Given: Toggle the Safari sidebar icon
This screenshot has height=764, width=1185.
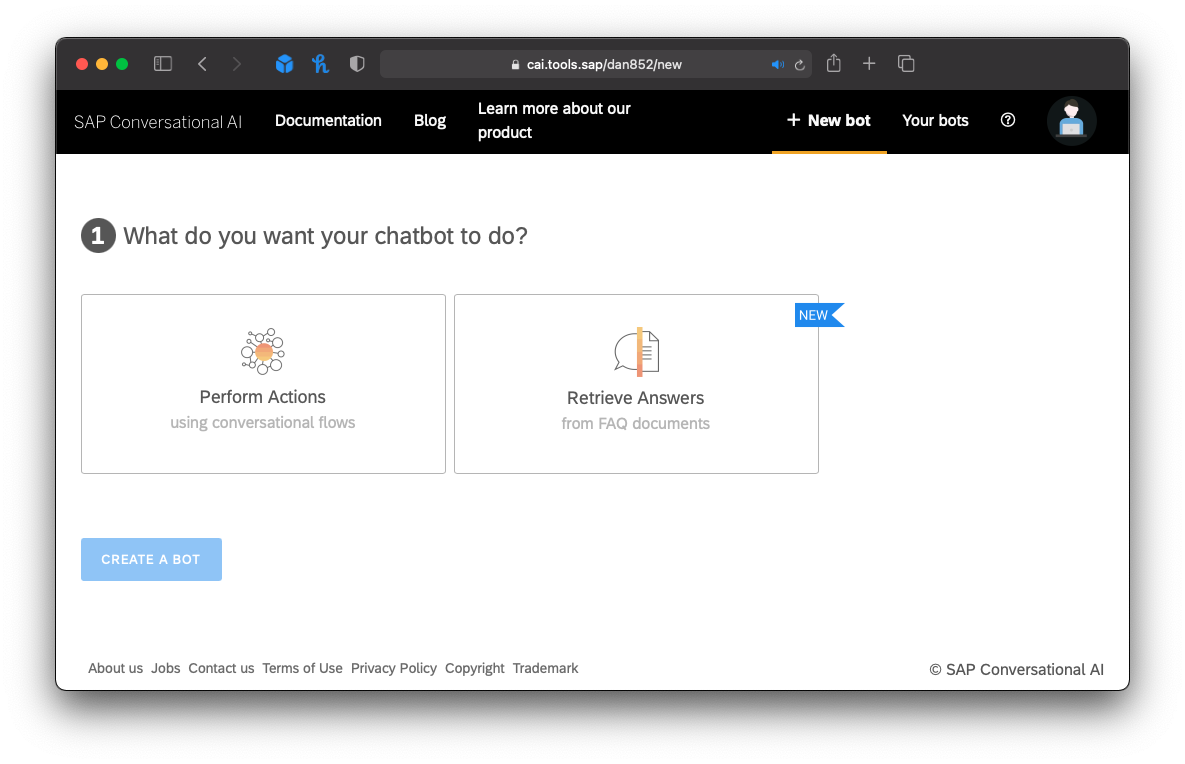Looking at the screenshot, I should (x=162, y=64).
